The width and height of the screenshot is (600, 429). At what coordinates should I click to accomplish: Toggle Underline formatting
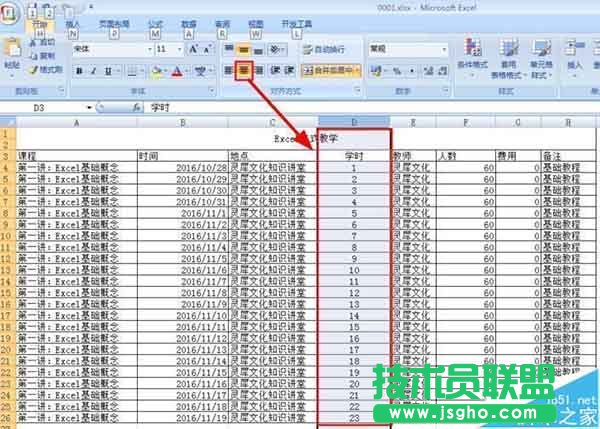coord(108,71)
